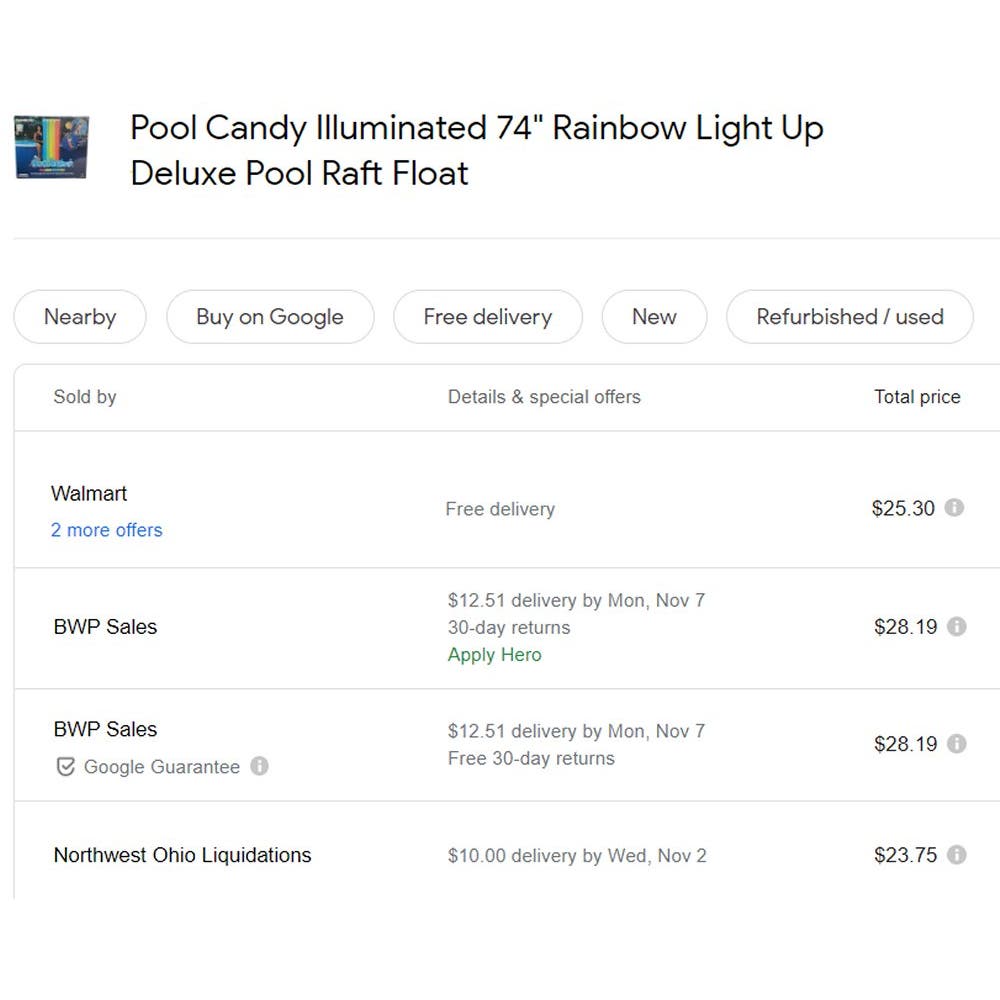Viewport: 1000px width, 1000px height.
Task: Click the Sold by column header
Action: click(85, 397)
